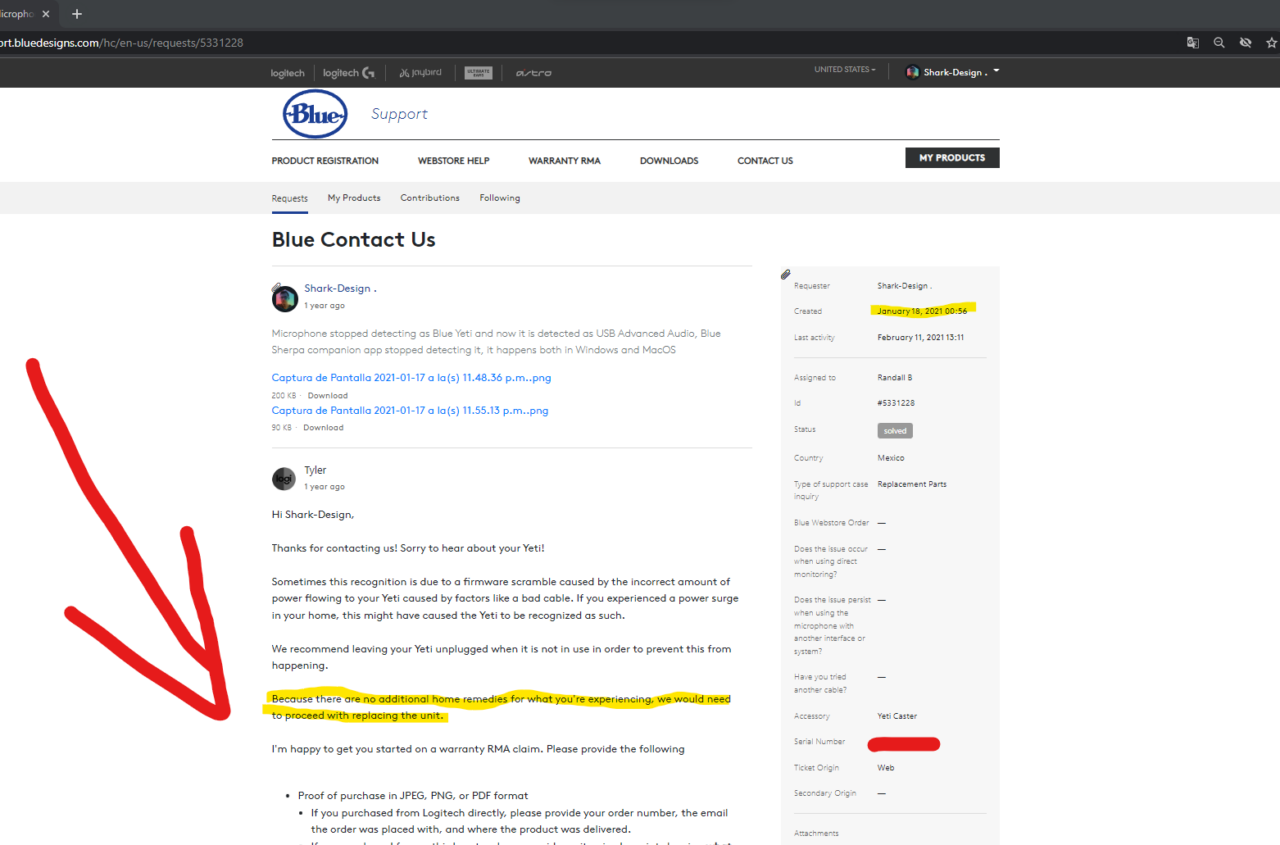Open Webstore Help menu item

tap(453, 161)
